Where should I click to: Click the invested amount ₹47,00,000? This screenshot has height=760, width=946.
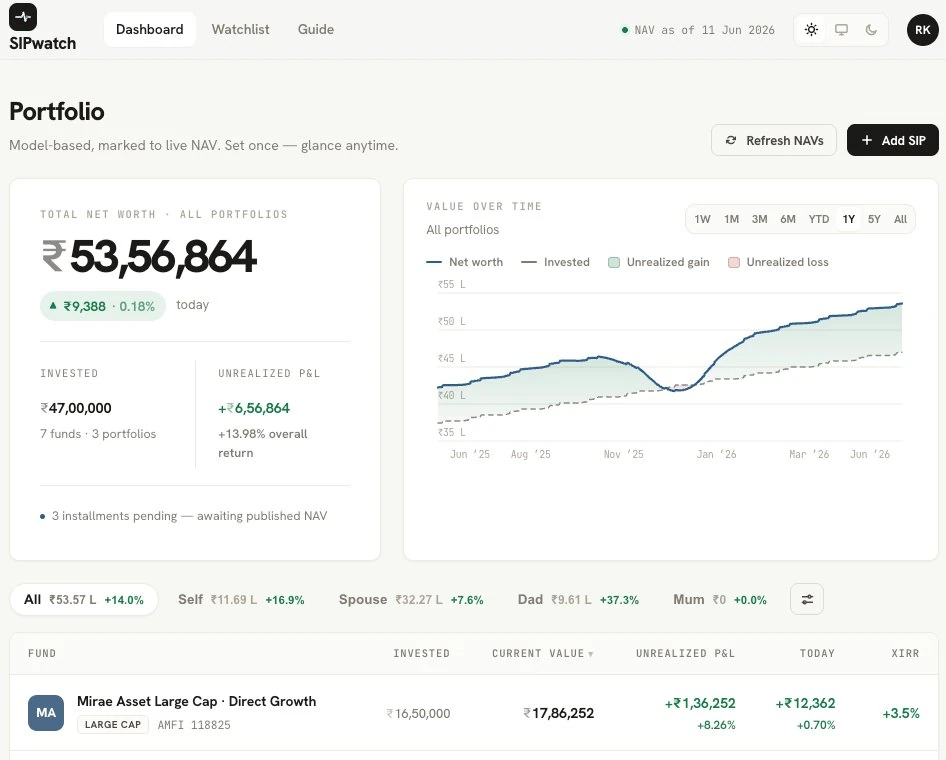(76, 408)
